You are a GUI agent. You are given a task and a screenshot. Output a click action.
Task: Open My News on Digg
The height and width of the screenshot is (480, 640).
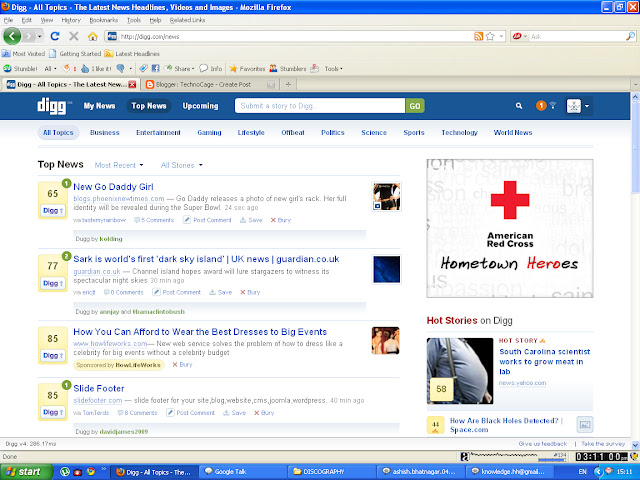tap(99, 106)
